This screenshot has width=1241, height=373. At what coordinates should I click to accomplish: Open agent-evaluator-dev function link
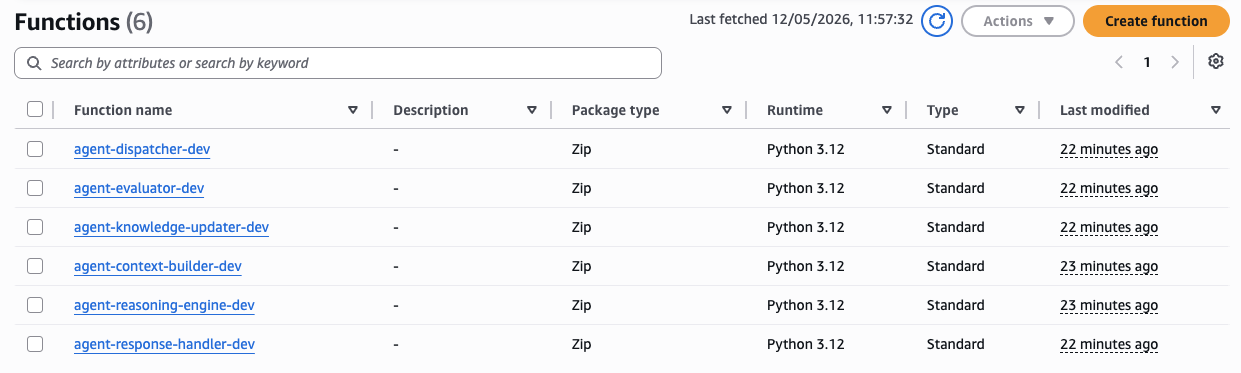coord(139,188)
